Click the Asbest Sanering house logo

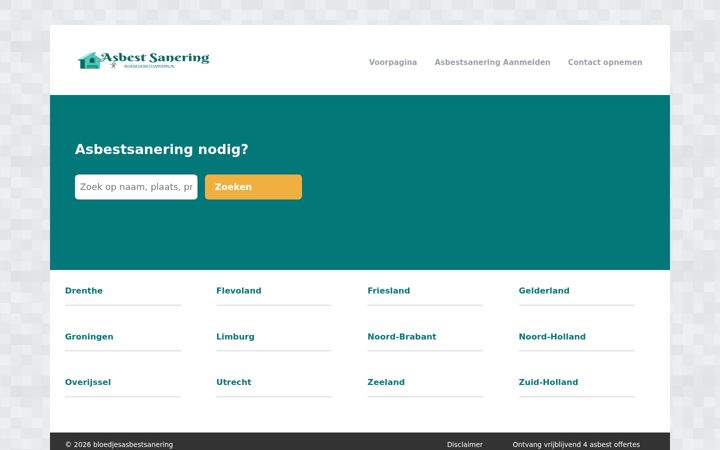(144, 60)
